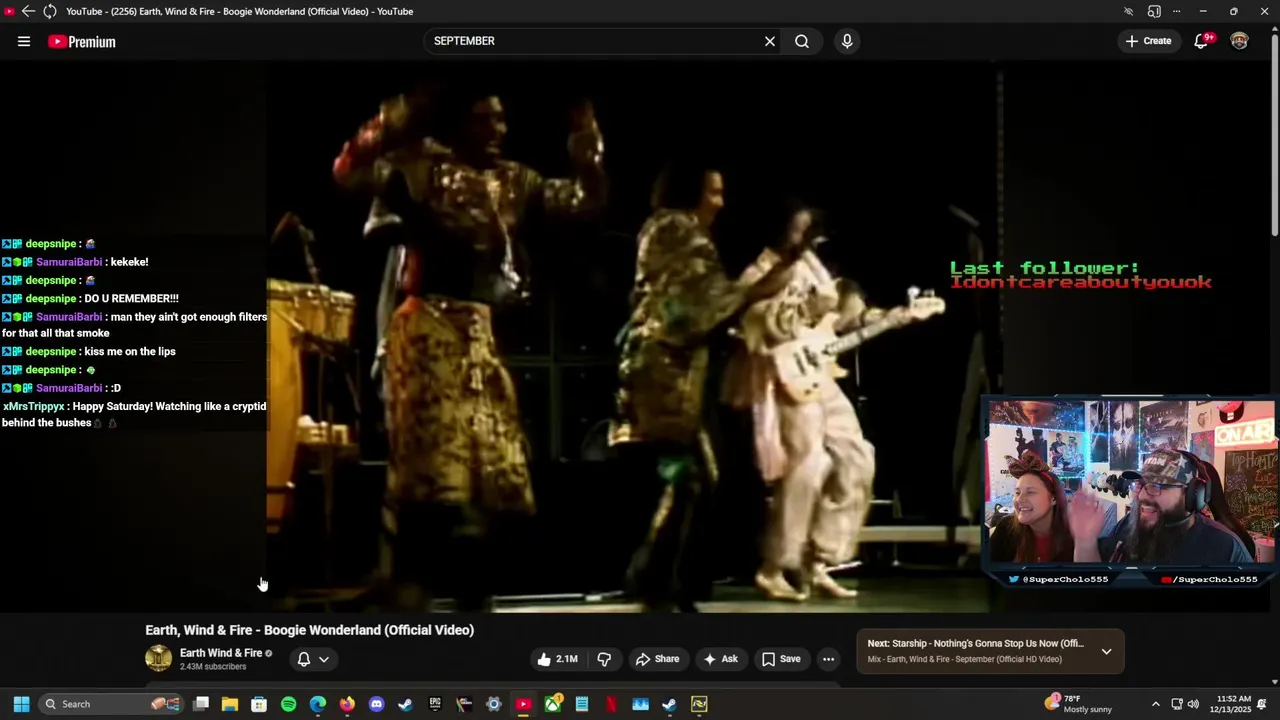Click the search magnifier button
The width and height of the screenshot is (1280, 720).
click(802, 41)
